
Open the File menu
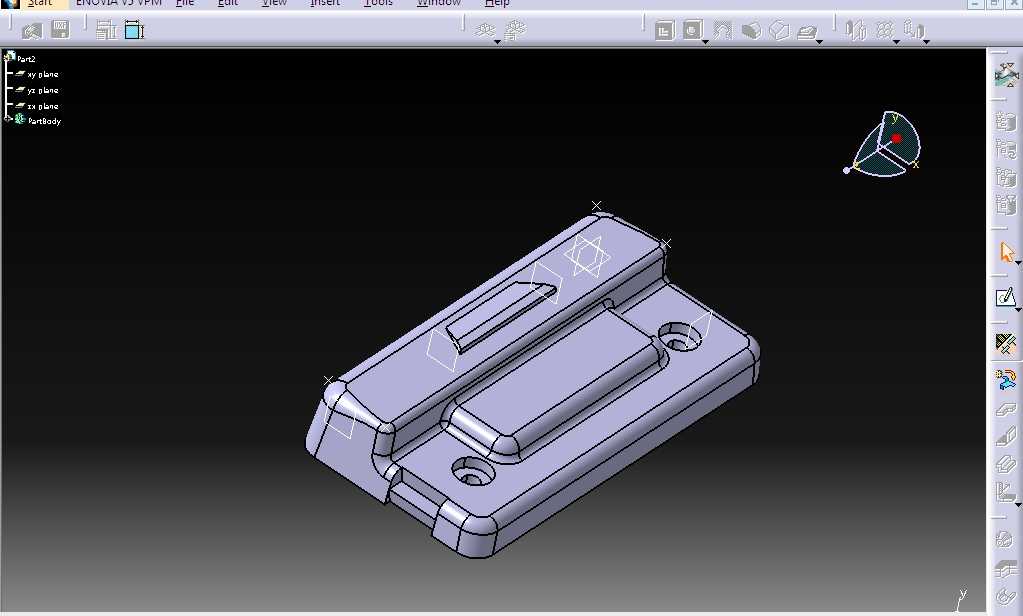pos(185,3)
